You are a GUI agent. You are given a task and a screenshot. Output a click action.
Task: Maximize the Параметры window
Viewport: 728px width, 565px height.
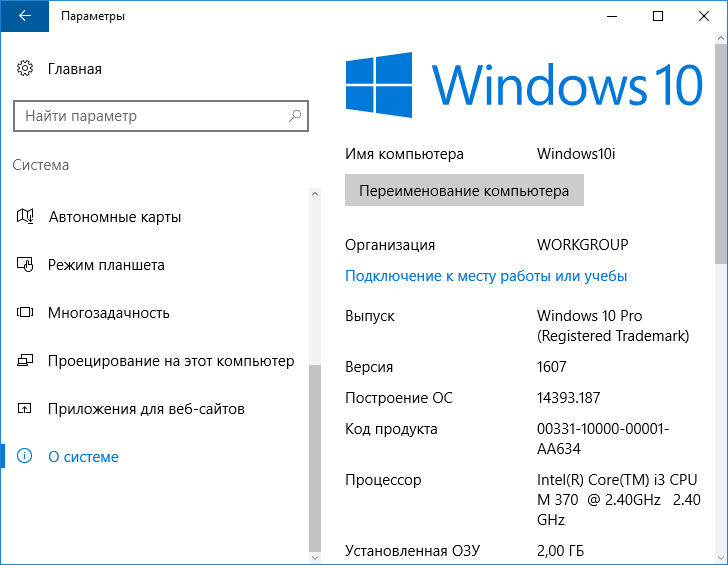[x=657, y=16]
